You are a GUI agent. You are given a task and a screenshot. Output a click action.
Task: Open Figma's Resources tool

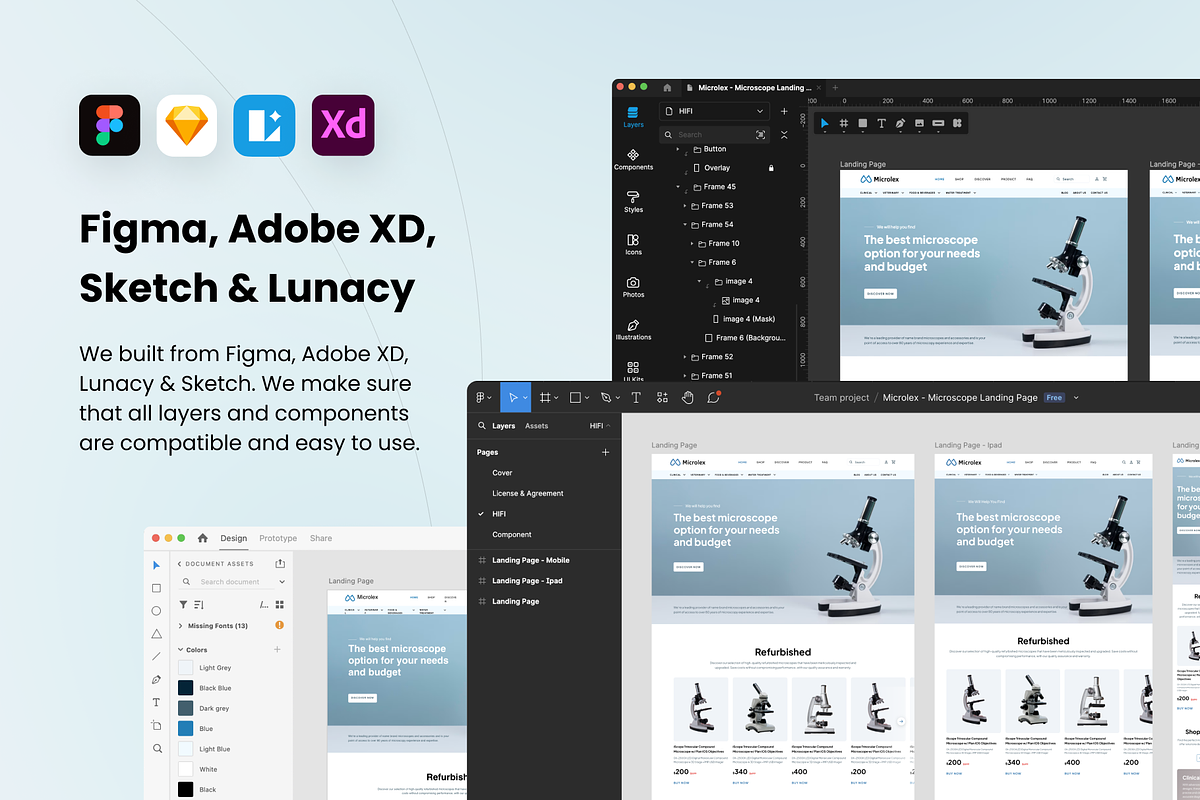coord(662,397)
